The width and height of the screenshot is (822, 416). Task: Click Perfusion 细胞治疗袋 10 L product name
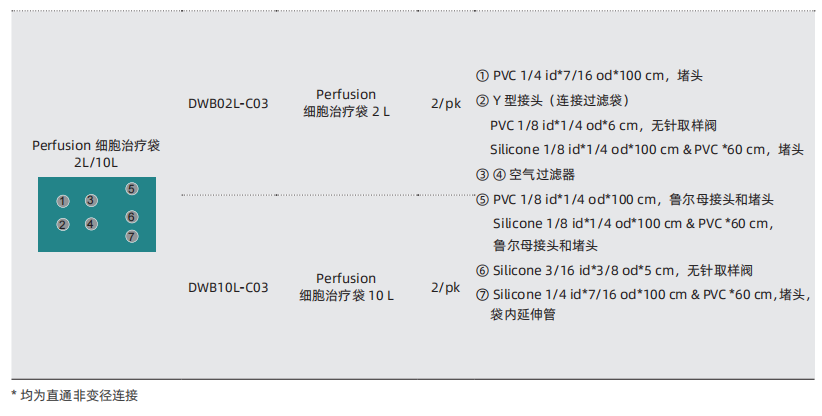[x=346, y=287]
